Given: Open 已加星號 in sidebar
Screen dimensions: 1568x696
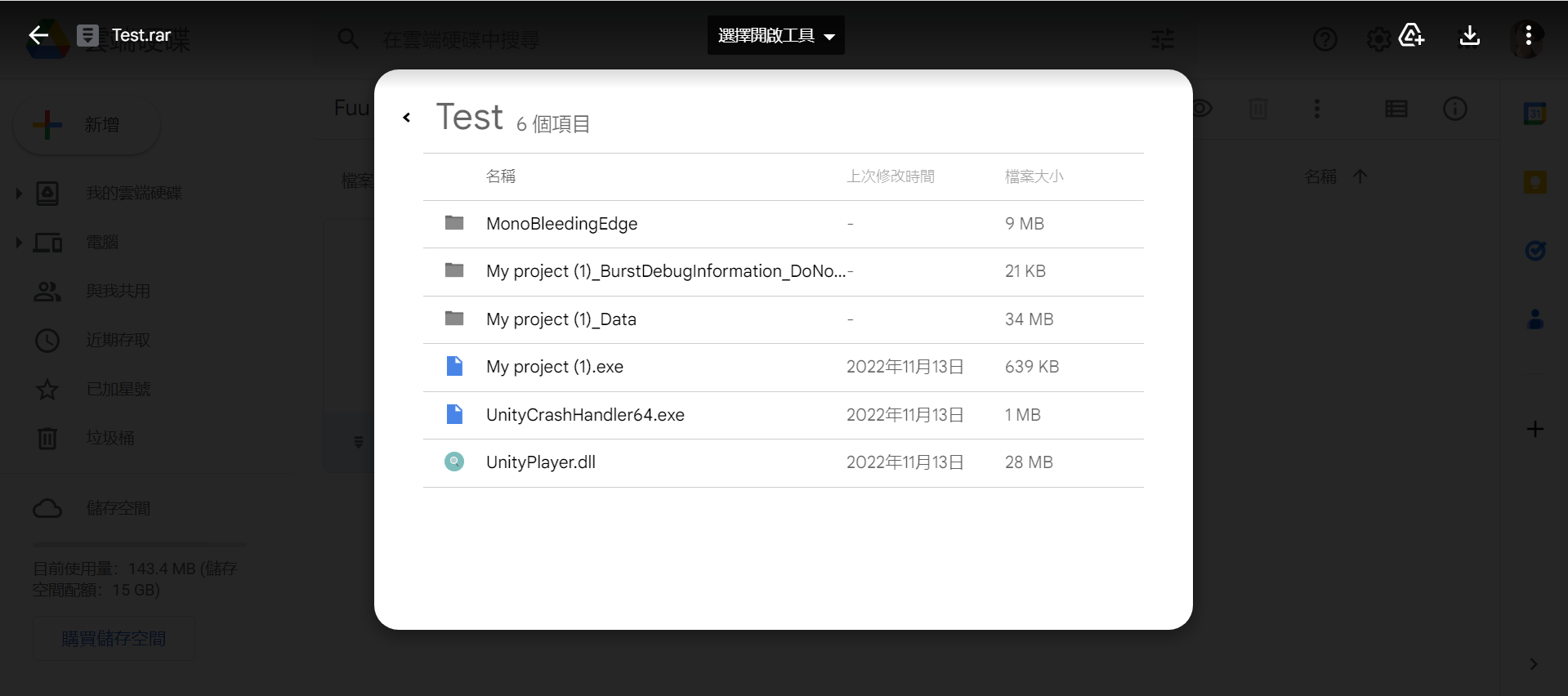Looking at the screenshot, I should click(118, 390).
